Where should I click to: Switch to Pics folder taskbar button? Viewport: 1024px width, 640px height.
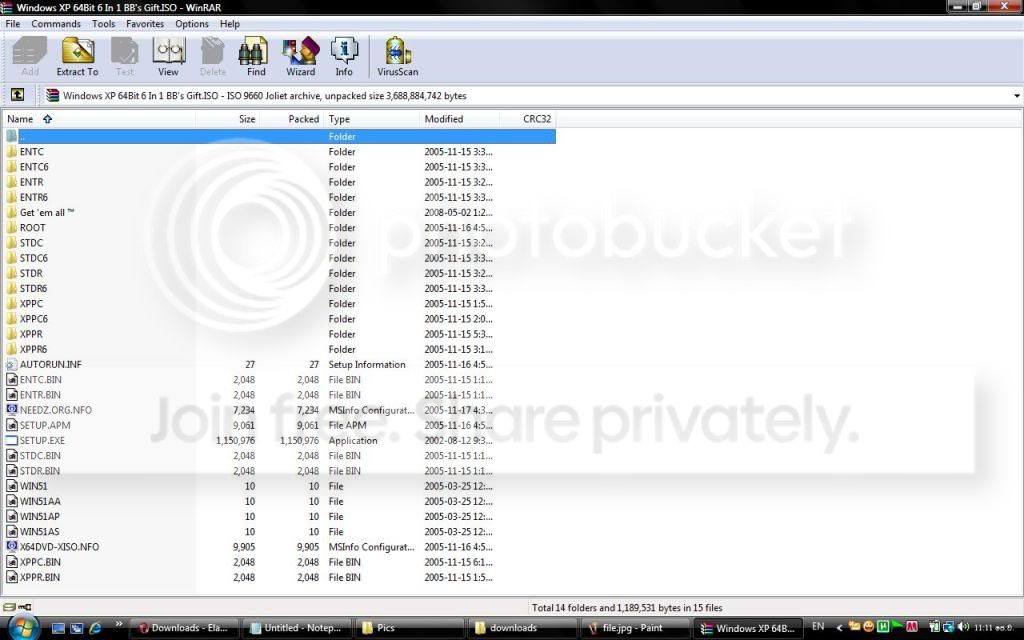click(x=410, y=628)
